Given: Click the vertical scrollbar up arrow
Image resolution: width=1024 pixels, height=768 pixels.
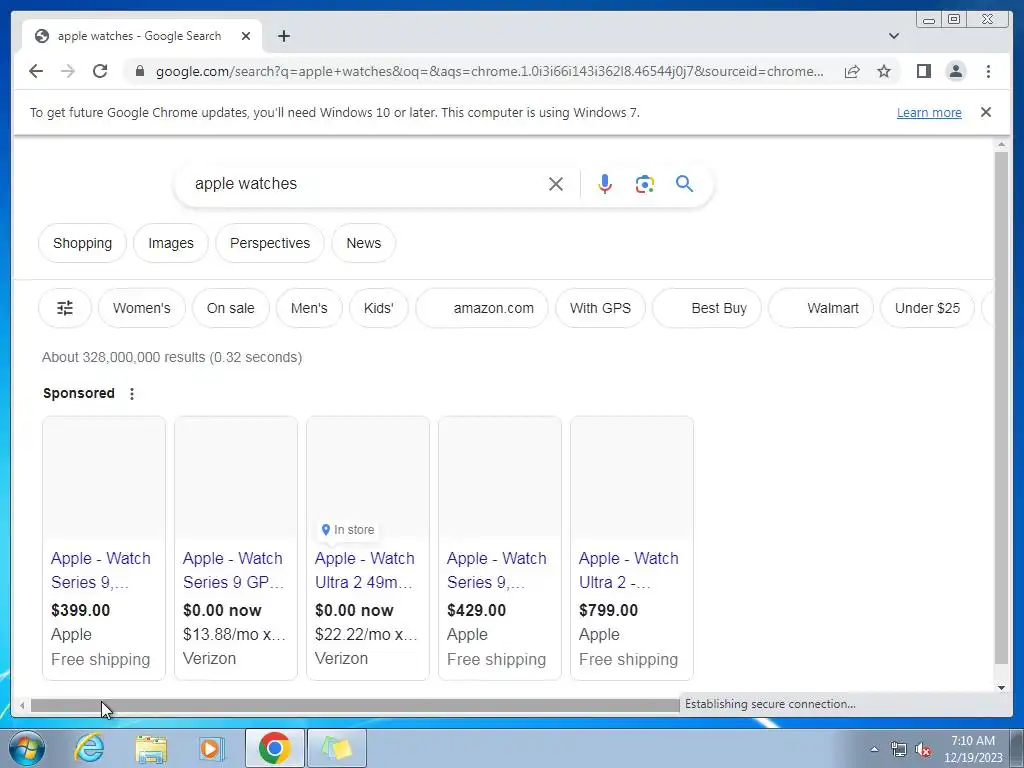Looking at the screenshot, I should (1001, 144).
